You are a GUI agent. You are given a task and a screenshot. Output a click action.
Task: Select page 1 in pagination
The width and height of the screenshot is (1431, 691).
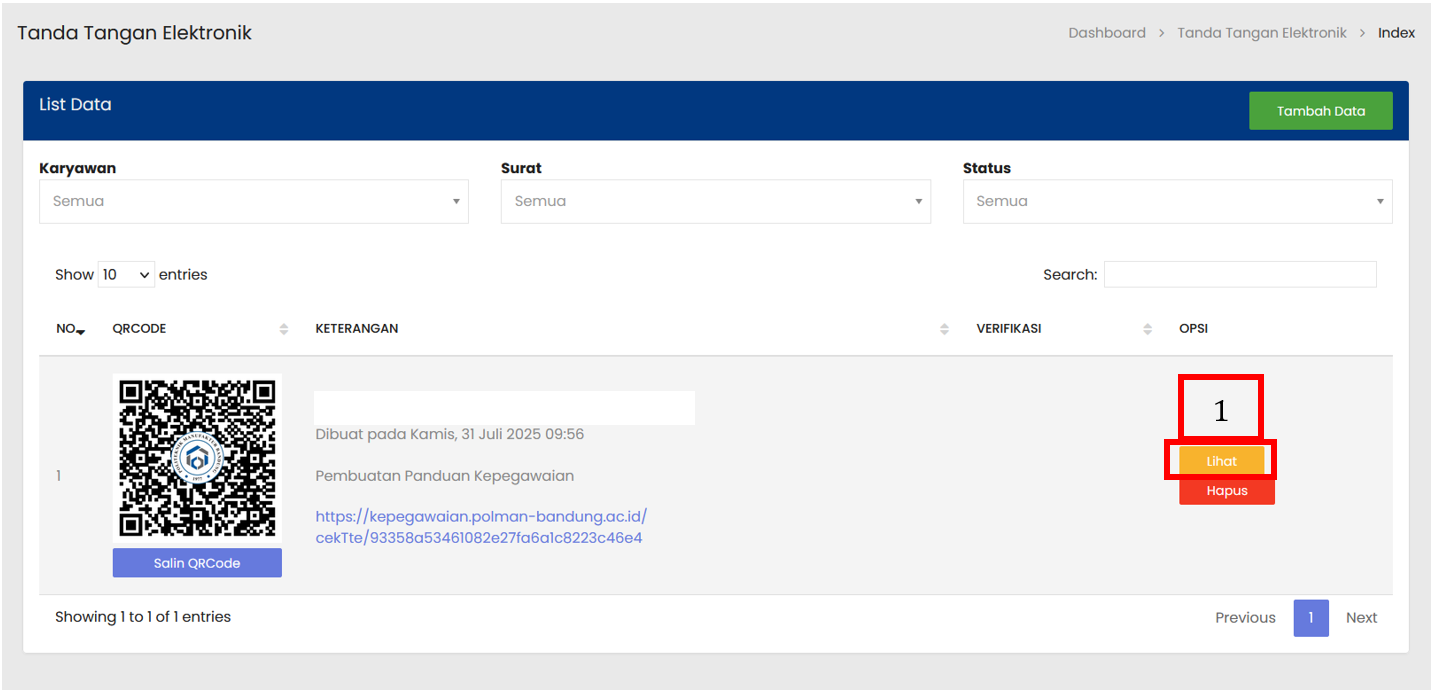click(x=1310, y=618)
